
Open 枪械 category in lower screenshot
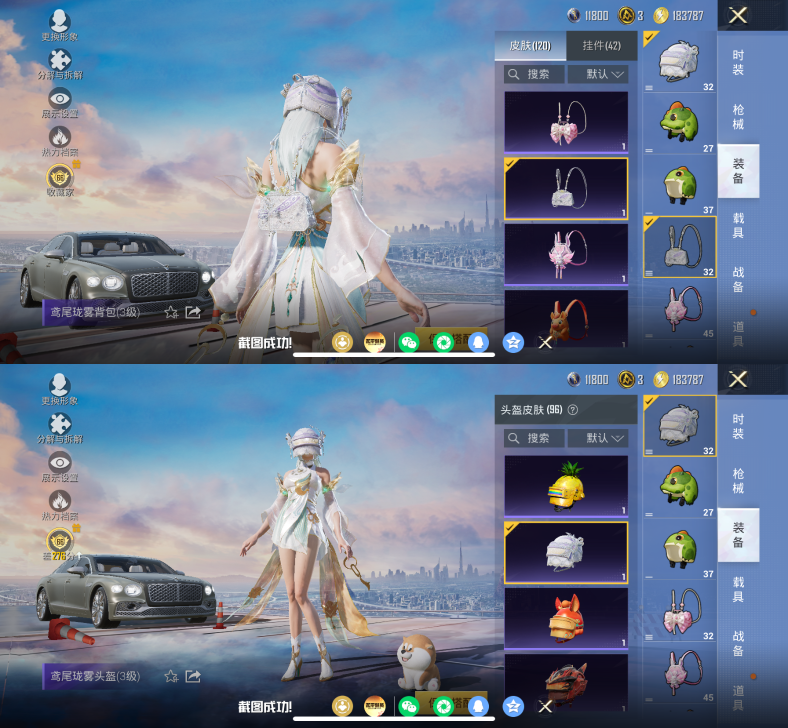738,481
